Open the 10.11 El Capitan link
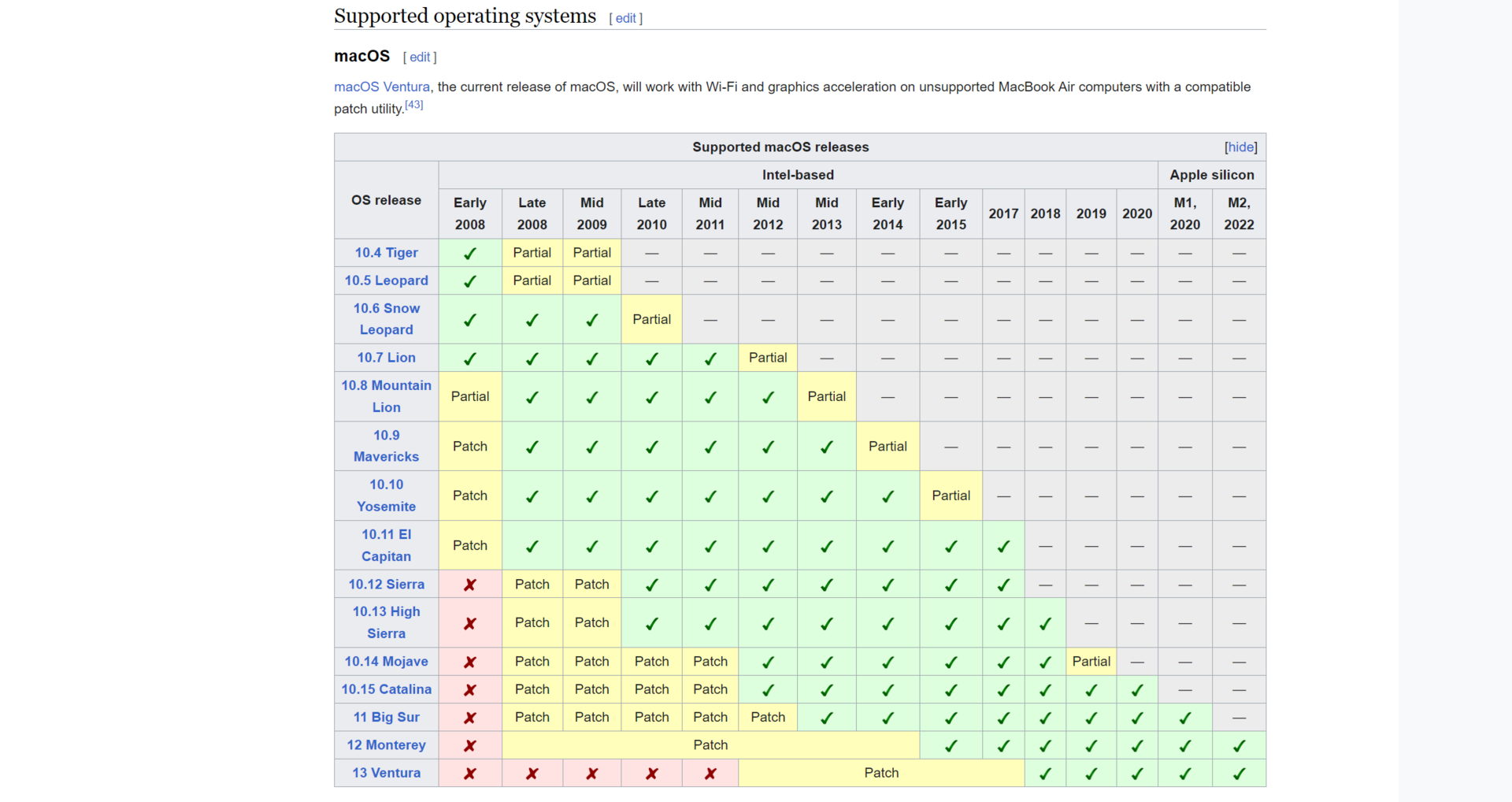The height and width of the screenshot is (802, 1512). click(386, 545)
